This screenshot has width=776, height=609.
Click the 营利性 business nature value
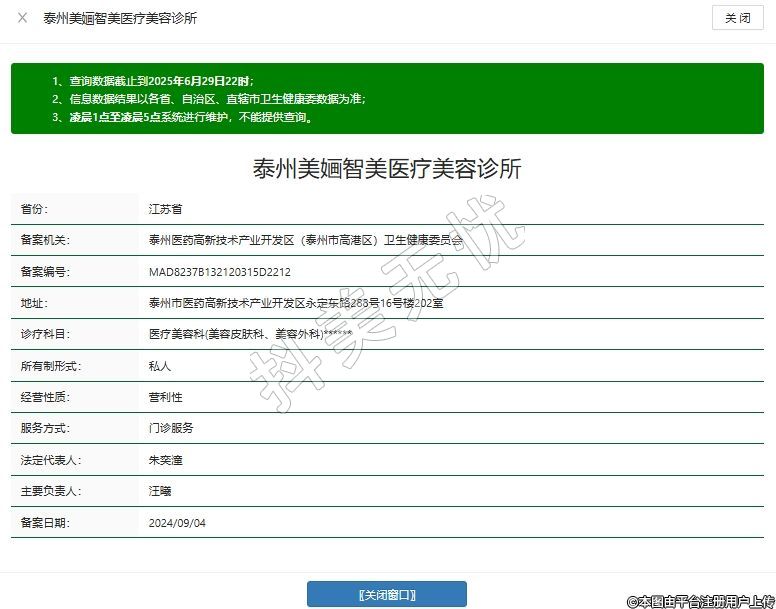point(166,397)
